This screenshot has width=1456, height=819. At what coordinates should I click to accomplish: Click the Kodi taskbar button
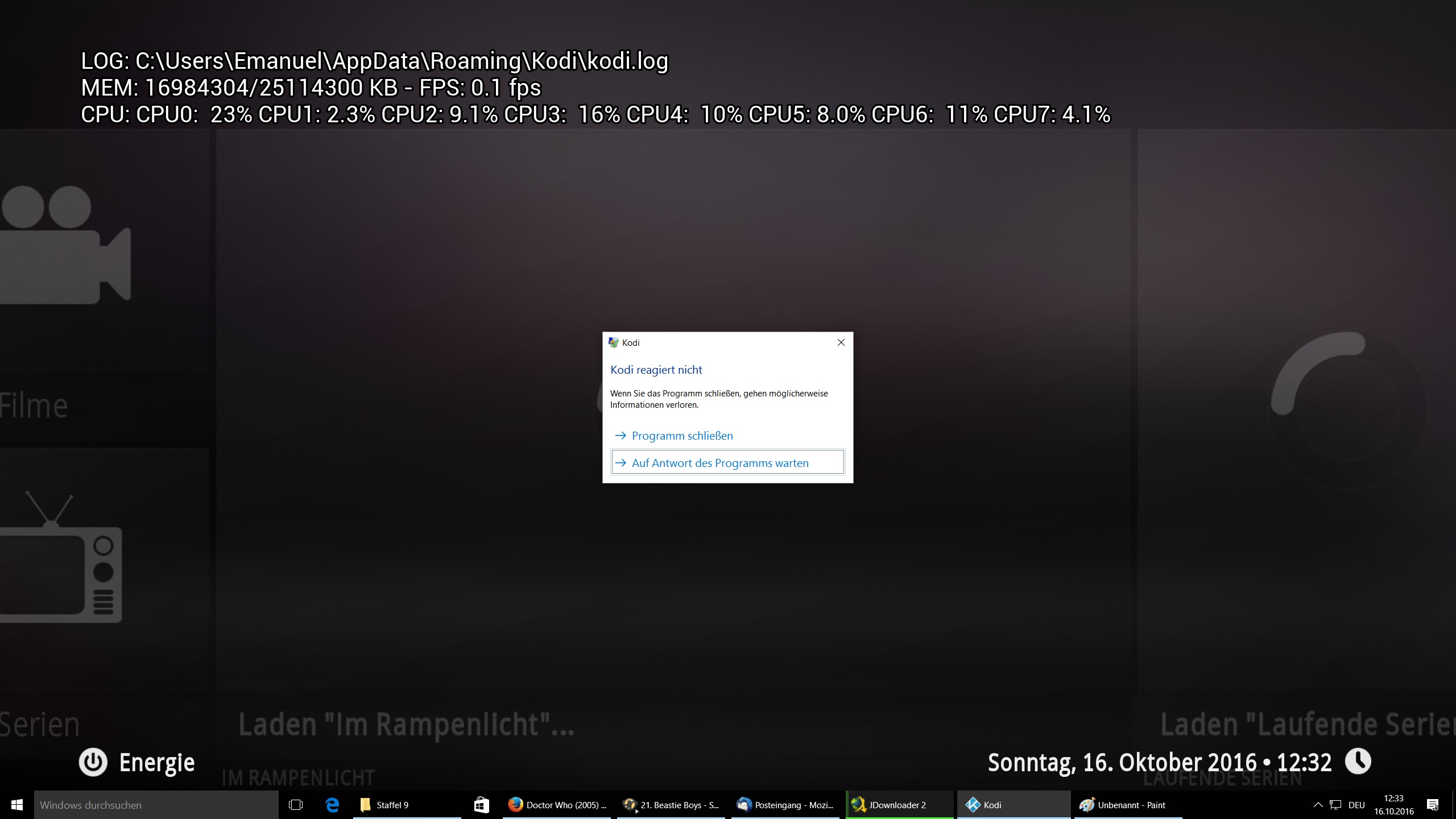click(1014, 805)
